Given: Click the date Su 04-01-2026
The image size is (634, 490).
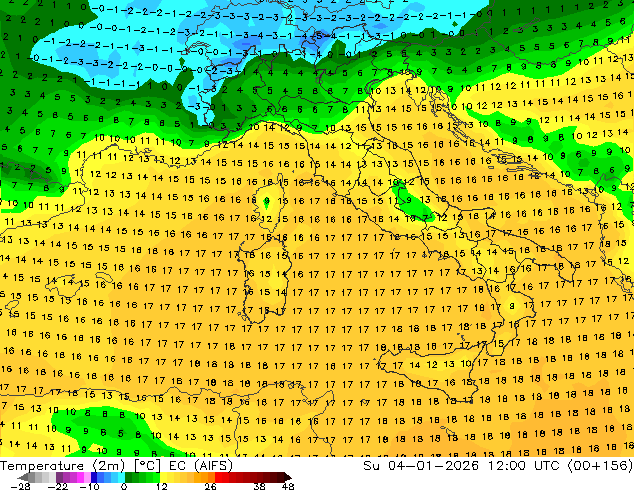Looking at the screenshot, I should click(x=421, y=466).
